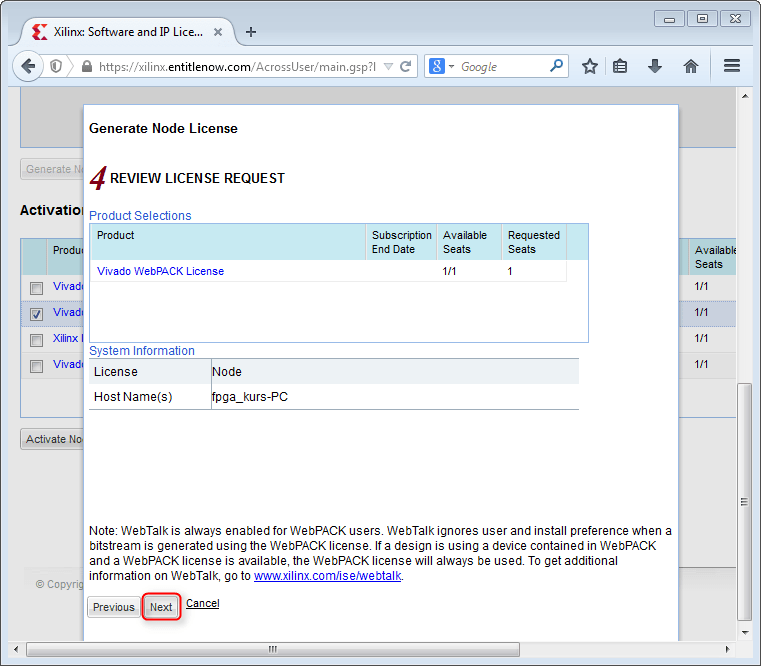The height and width of the screenshot is (666, 761).
Task: Bookmark this page with the star icon
Action: pyautogui.click(x=590, y=66)
